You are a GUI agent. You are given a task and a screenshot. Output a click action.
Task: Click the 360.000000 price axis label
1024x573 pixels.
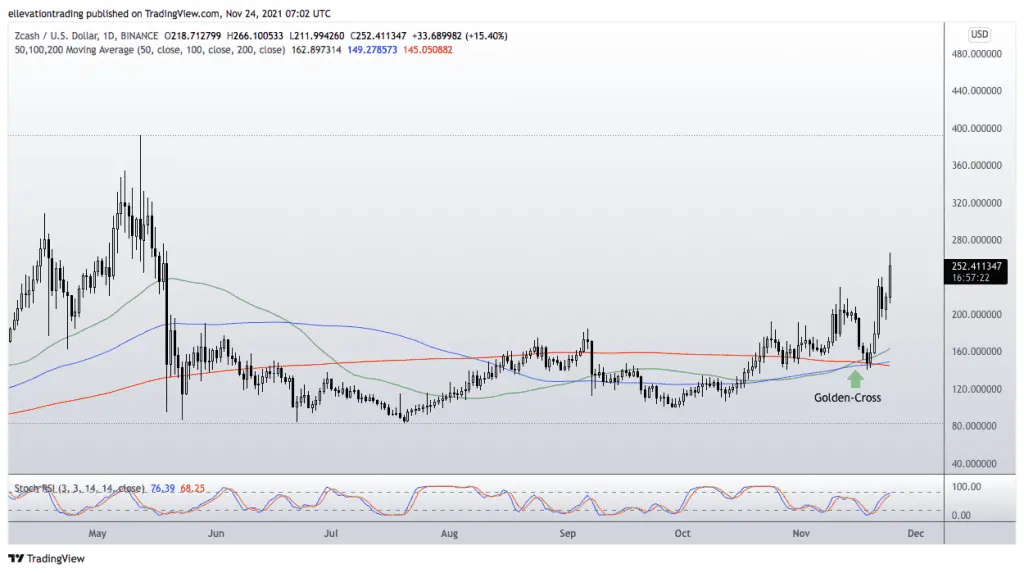(x=976, y=165)
